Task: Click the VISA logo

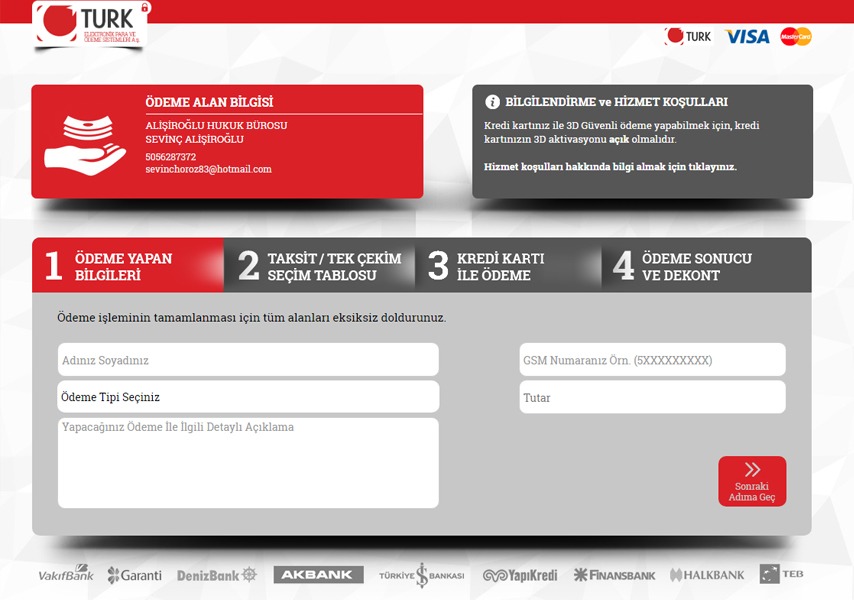Action: [x=747, y=36]
